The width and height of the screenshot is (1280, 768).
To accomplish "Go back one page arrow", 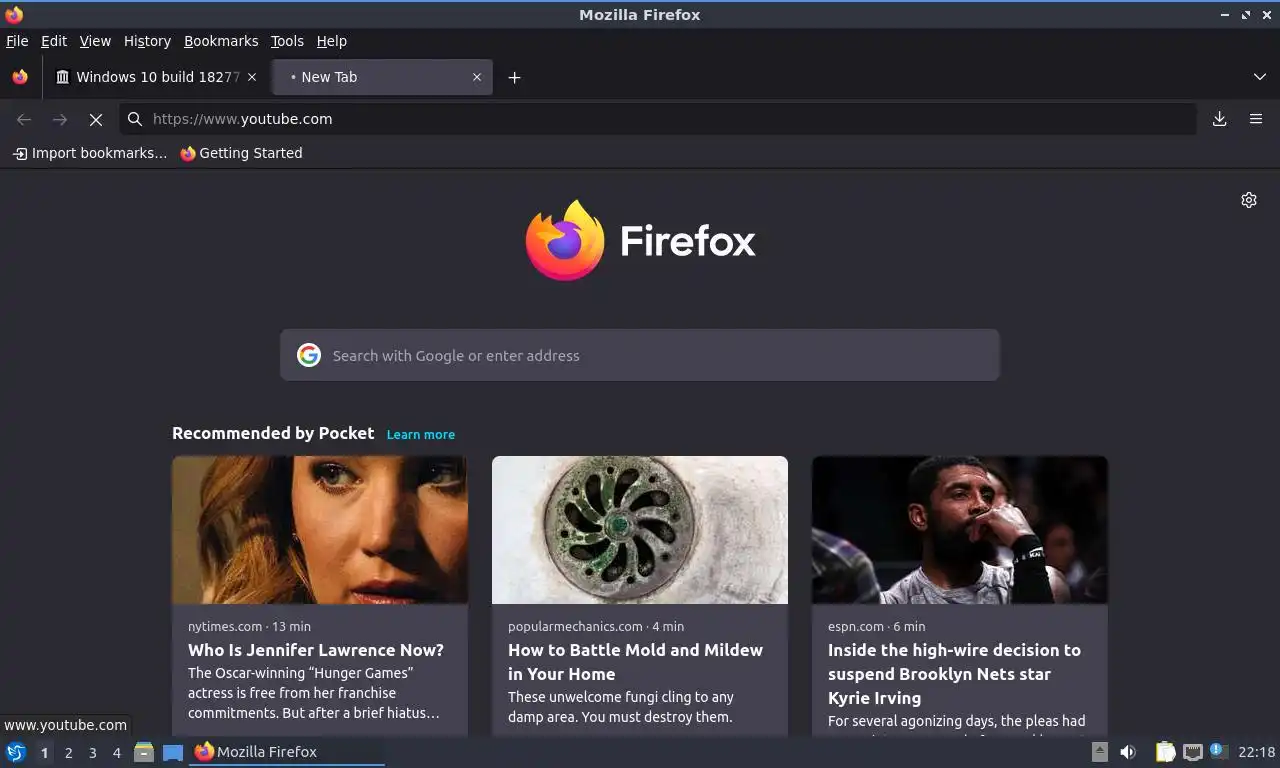I will tap(24, 119).
